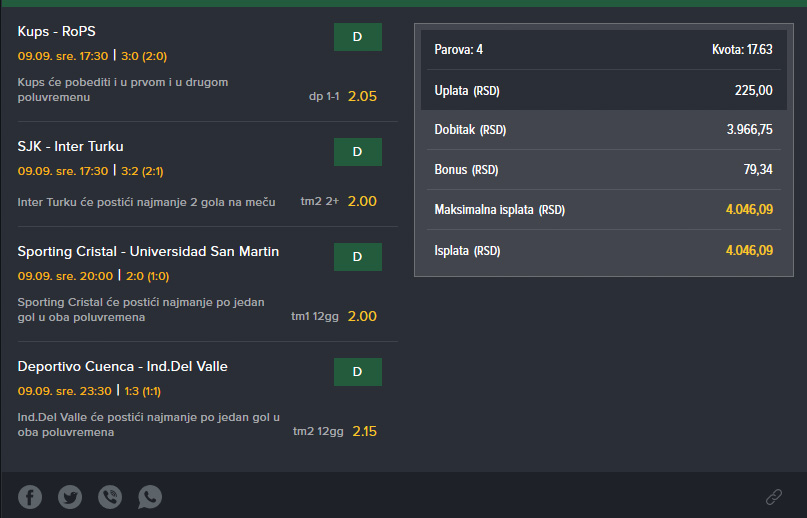Viewport: 807px width, 518px height.
Task: Click the Maksimalna isplata value 4.046,09
Action: pos(749,210)
